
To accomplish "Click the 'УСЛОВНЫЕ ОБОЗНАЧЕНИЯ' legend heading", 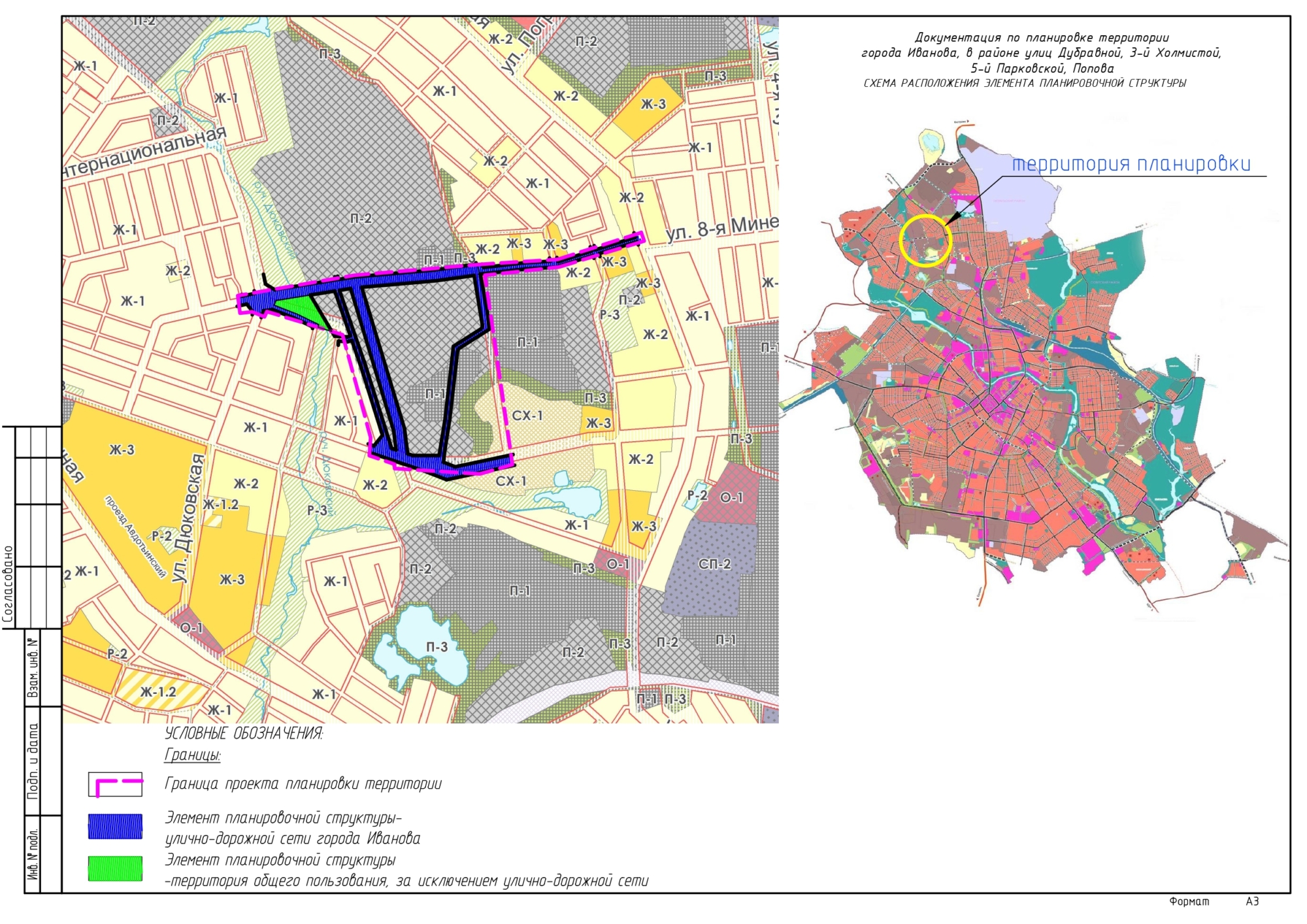I will 244,733.
